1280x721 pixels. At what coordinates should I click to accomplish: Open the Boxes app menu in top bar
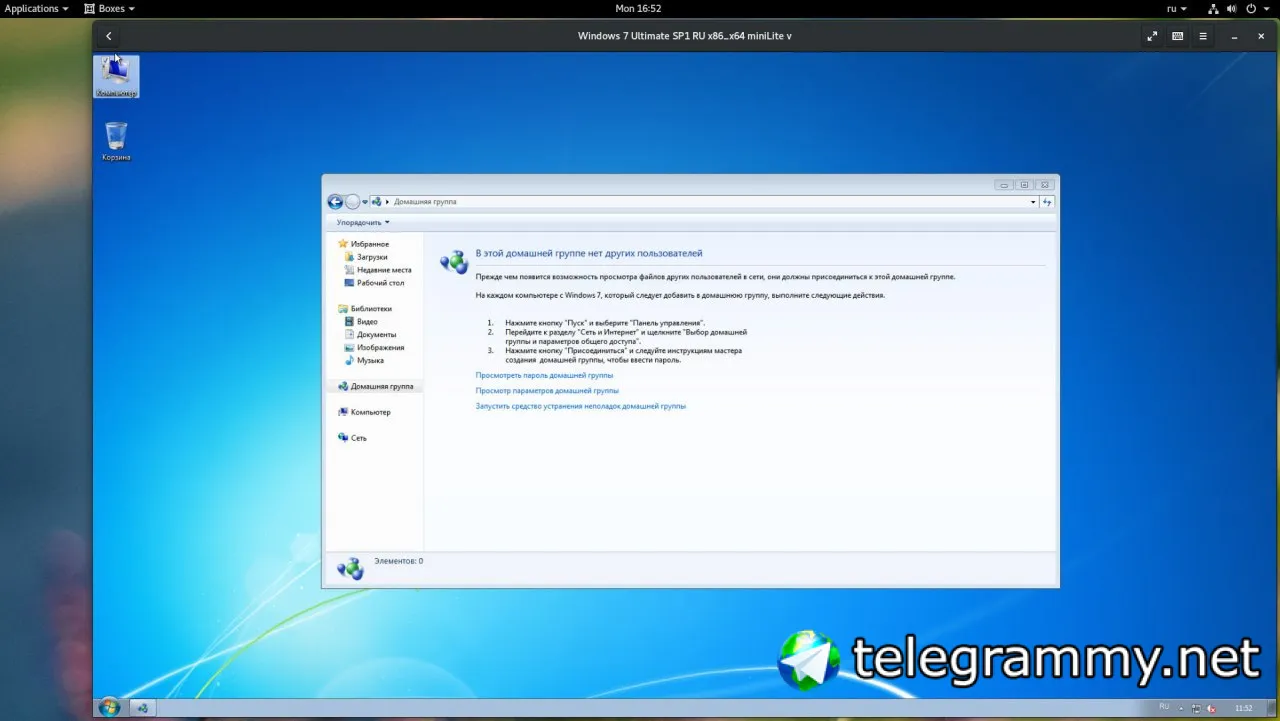[x=109, y=8]
